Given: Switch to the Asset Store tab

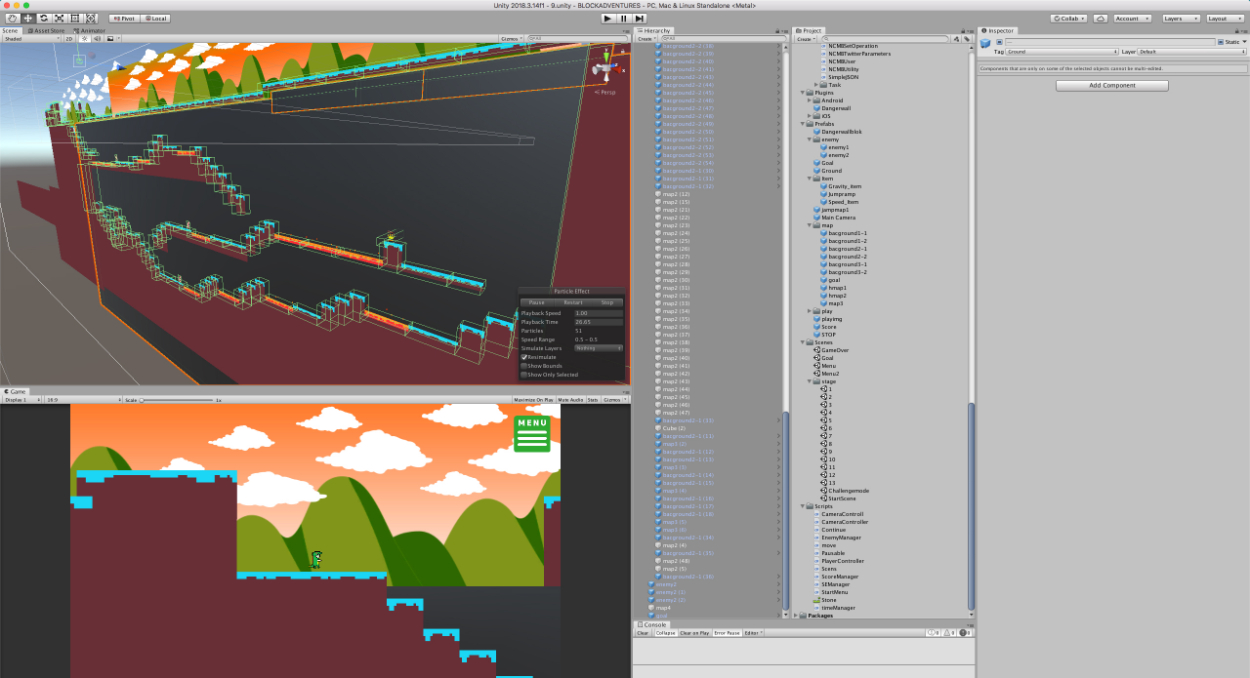Looking at the screenshot, I should [x=50, y=30].
